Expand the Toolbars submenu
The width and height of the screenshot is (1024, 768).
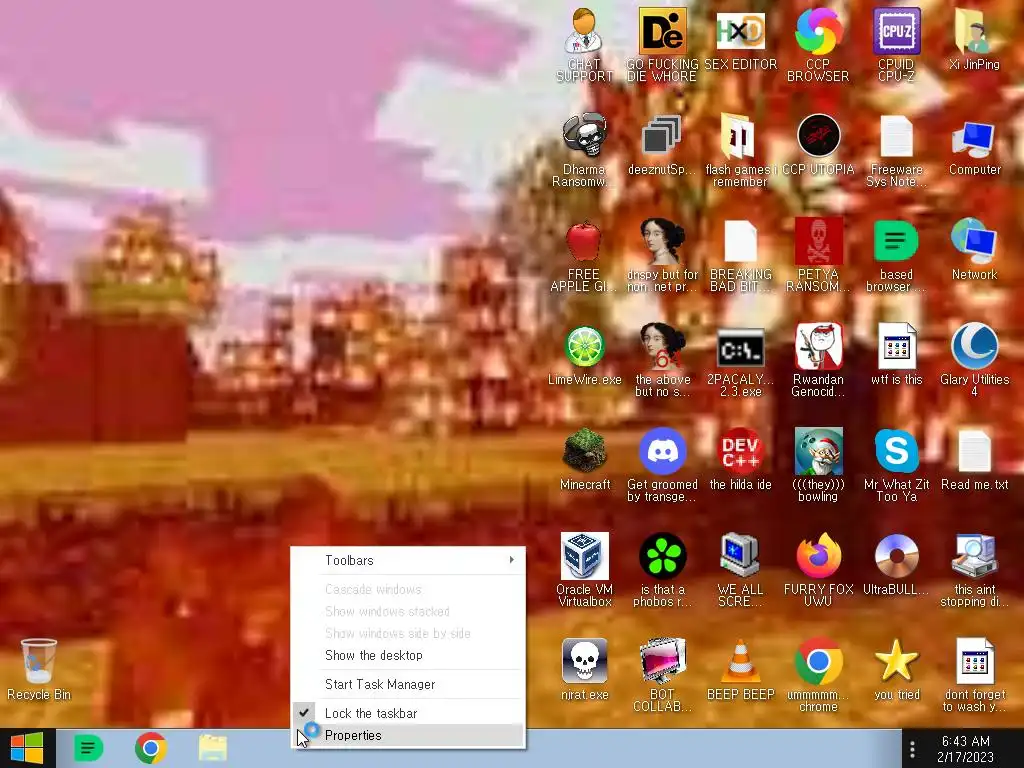coord(409,560)
